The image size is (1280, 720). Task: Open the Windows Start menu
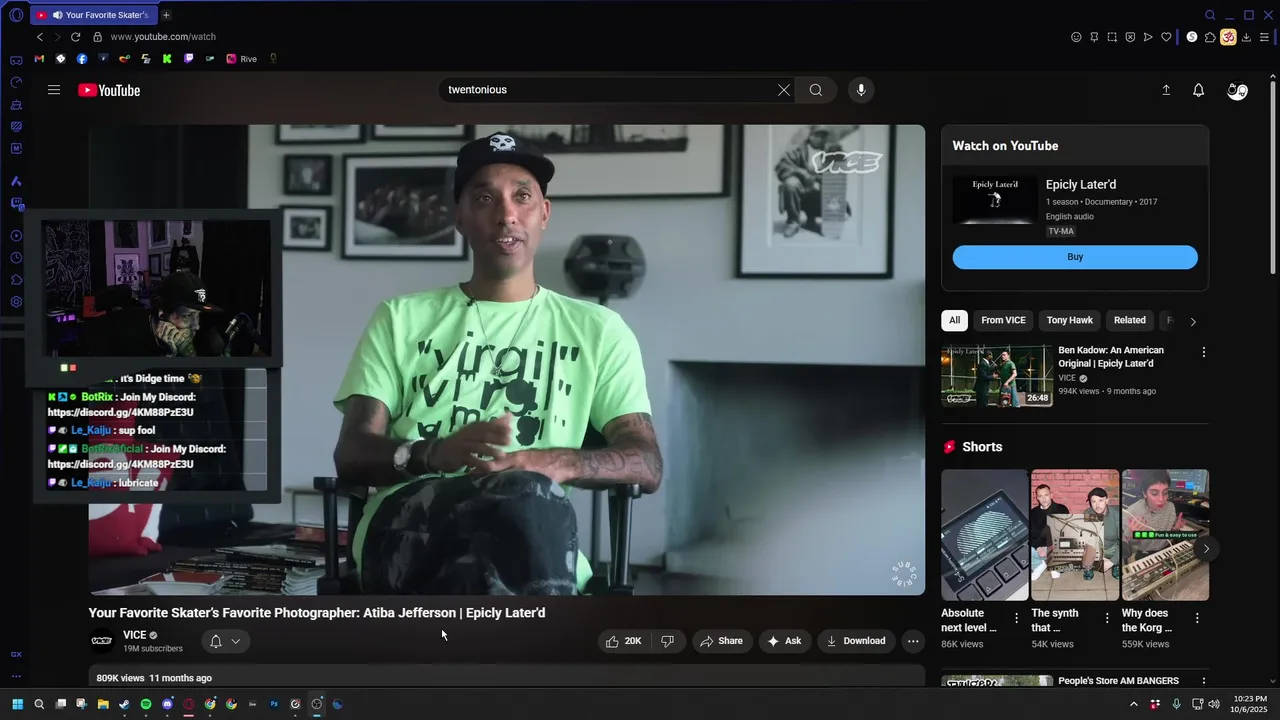pos(17,704)
